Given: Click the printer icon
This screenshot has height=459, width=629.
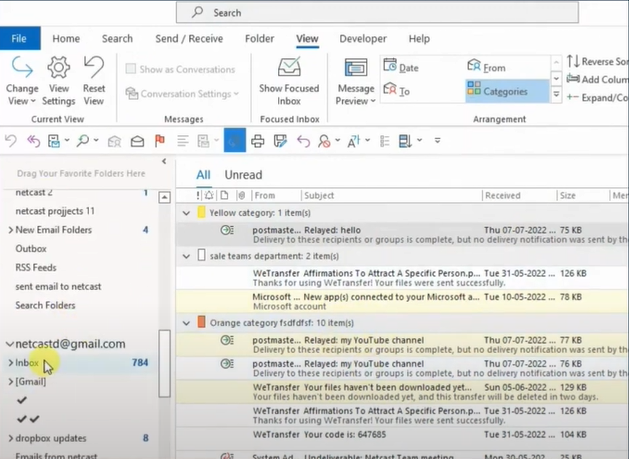Looking at the screenshot, I should click(258, 141).
